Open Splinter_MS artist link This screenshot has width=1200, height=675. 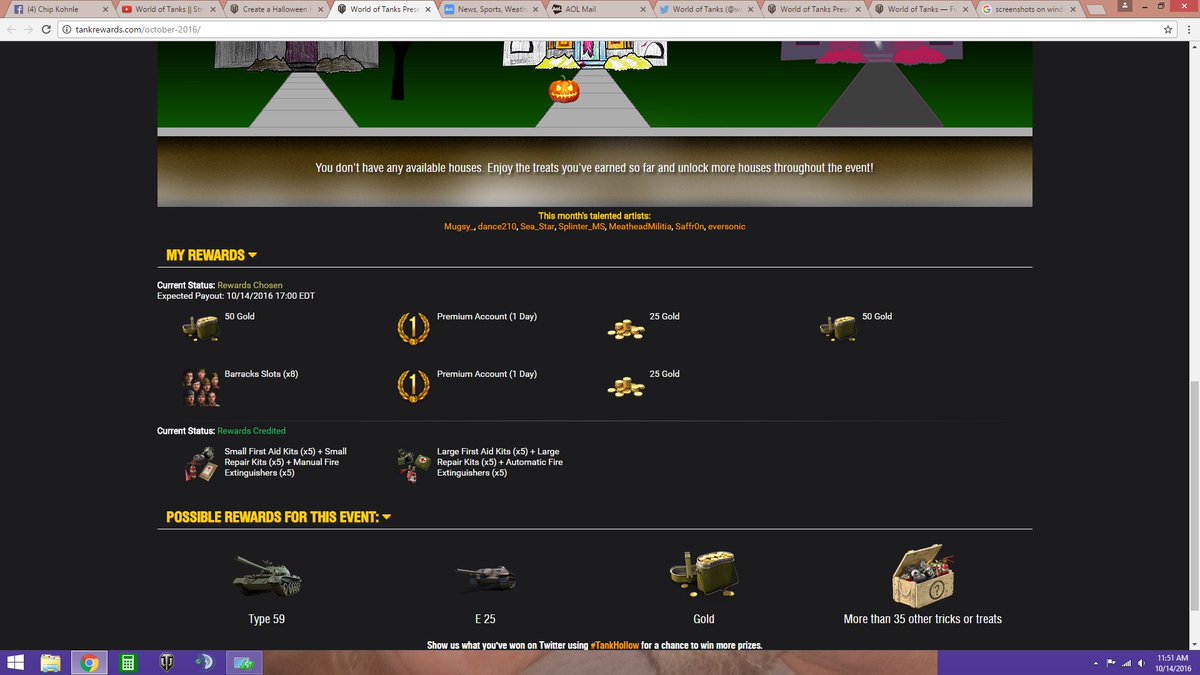[582, 227]
